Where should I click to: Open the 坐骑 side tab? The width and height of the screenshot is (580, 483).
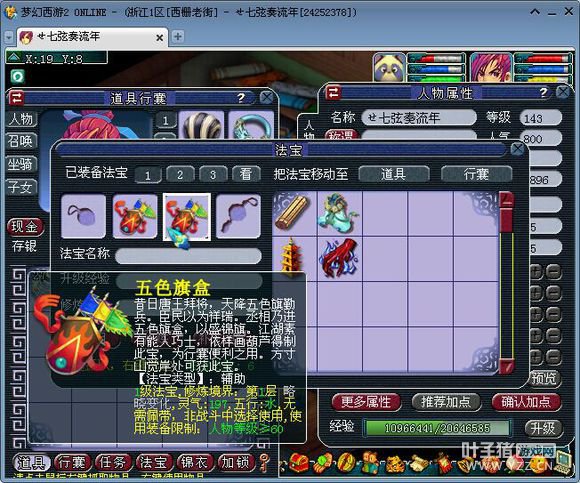click(x=21, y=164)
